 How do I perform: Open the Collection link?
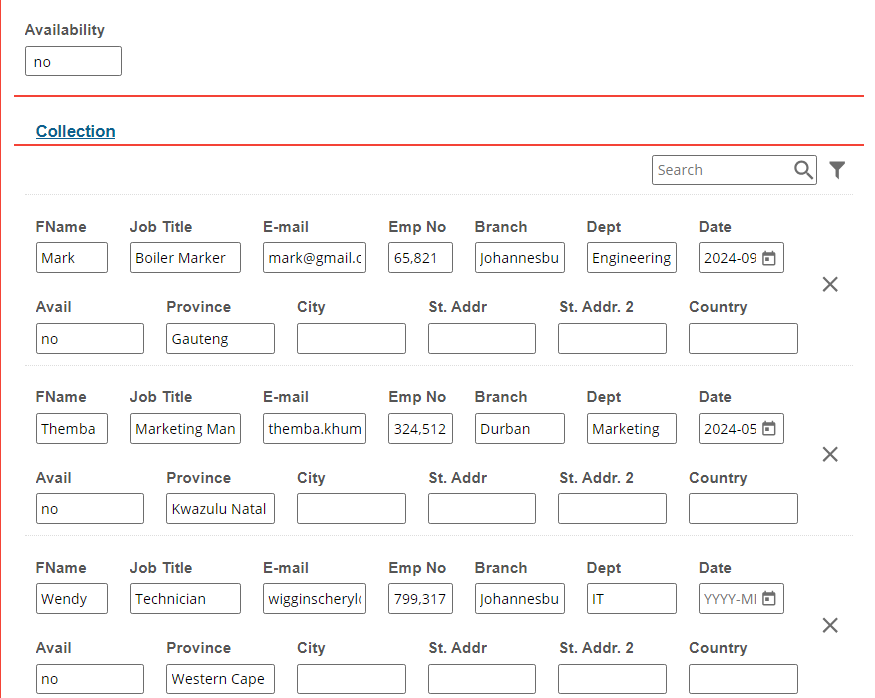click(x=75, y=131)
